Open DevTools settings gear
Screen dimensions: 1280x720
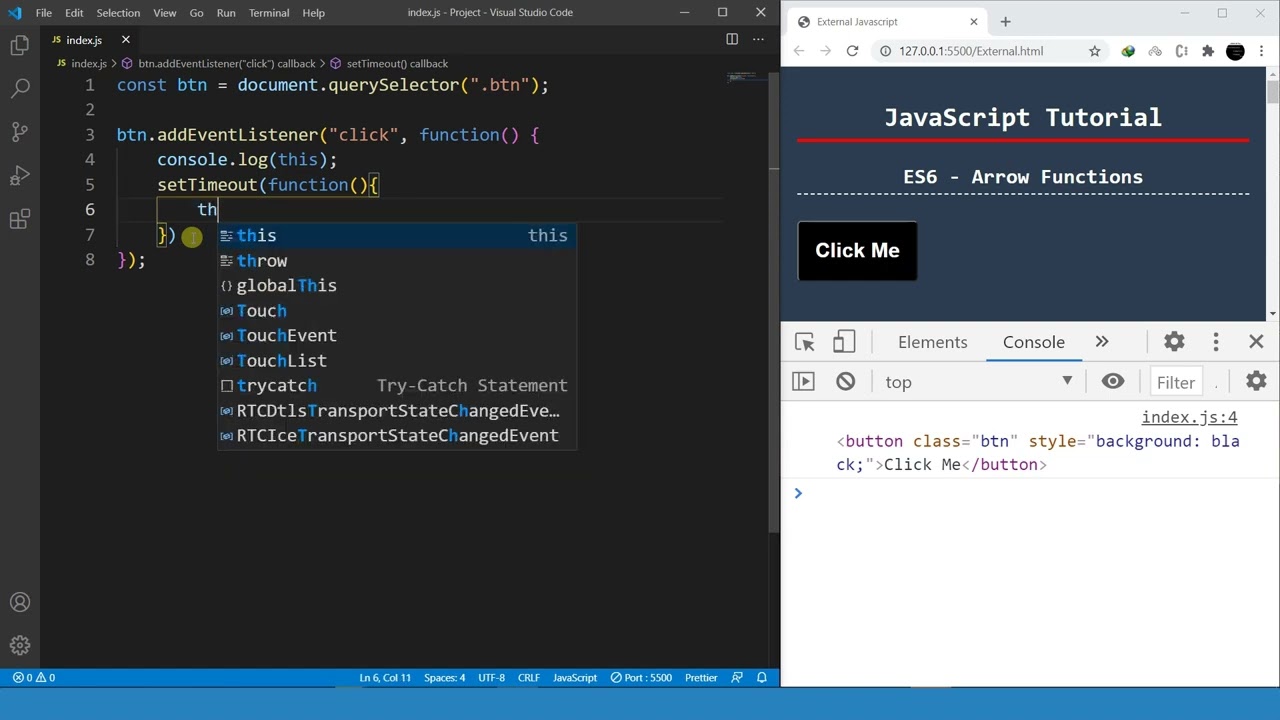click(x=1174, y=342)
